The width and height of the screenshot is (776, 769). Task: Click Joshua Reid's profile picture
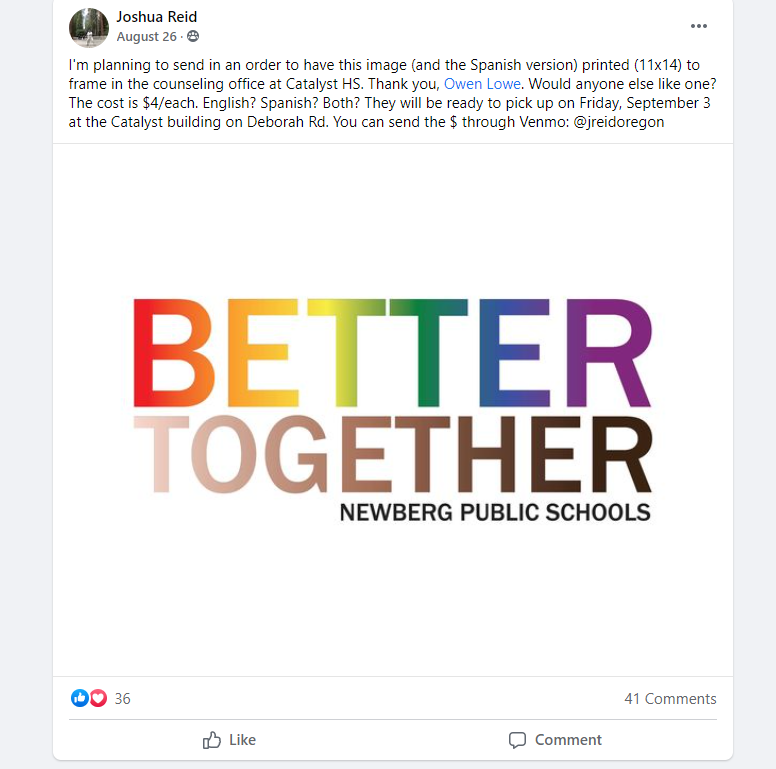89,27
